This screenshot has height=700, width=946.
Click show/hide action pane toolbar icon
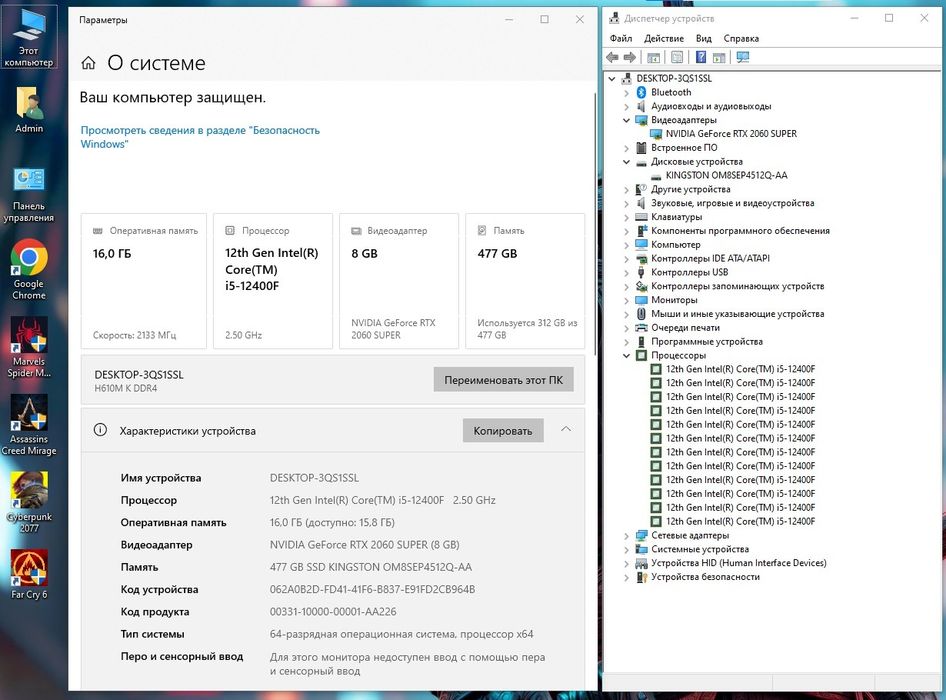point(719,57)
